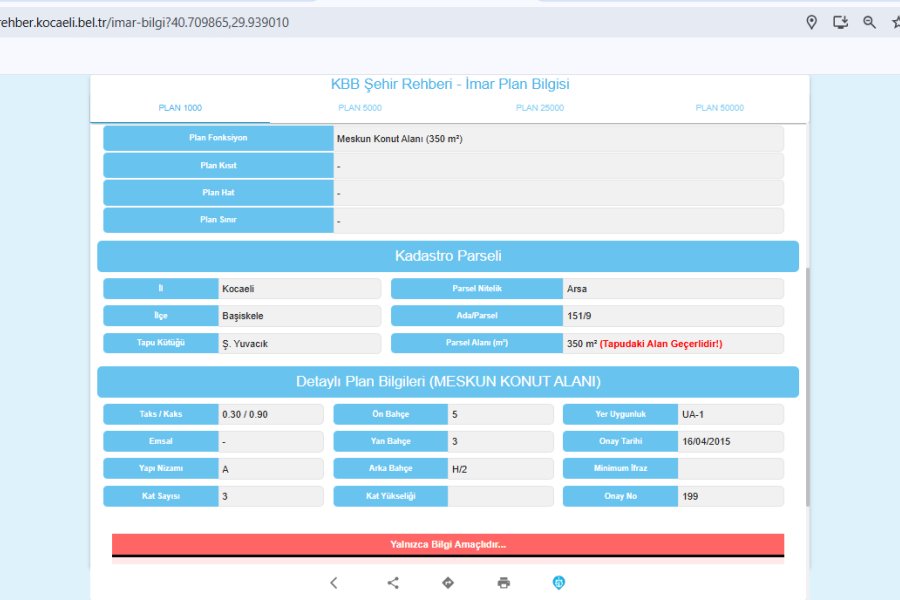The height and width of the screenshot is (600, 900).
Task: Click the Detaylı Plan Bilgileri section header
Action: pyautogui.click(x=448, y=382)
